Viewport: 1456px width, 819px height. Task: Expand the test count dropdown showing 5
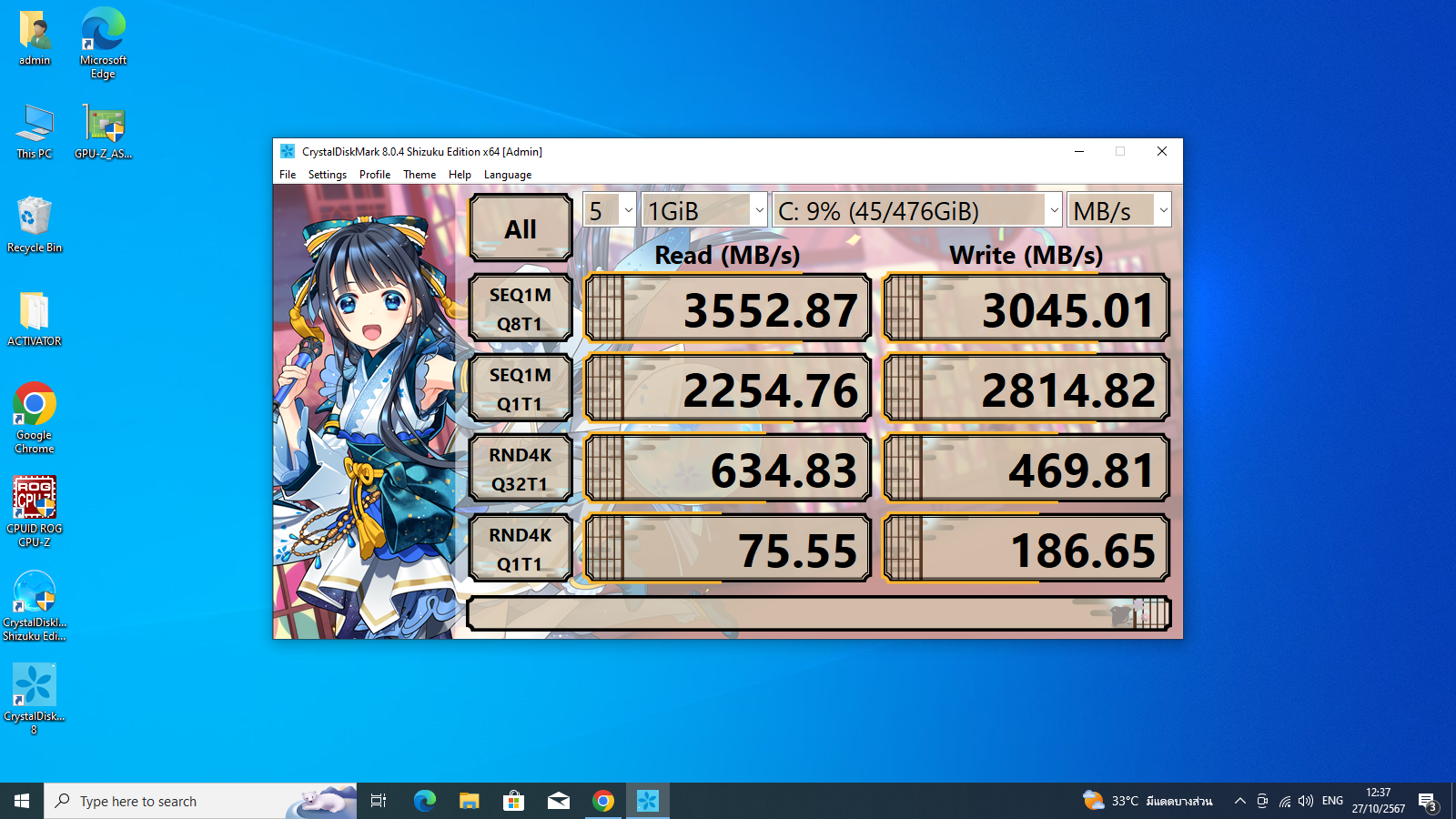(610, 210)
